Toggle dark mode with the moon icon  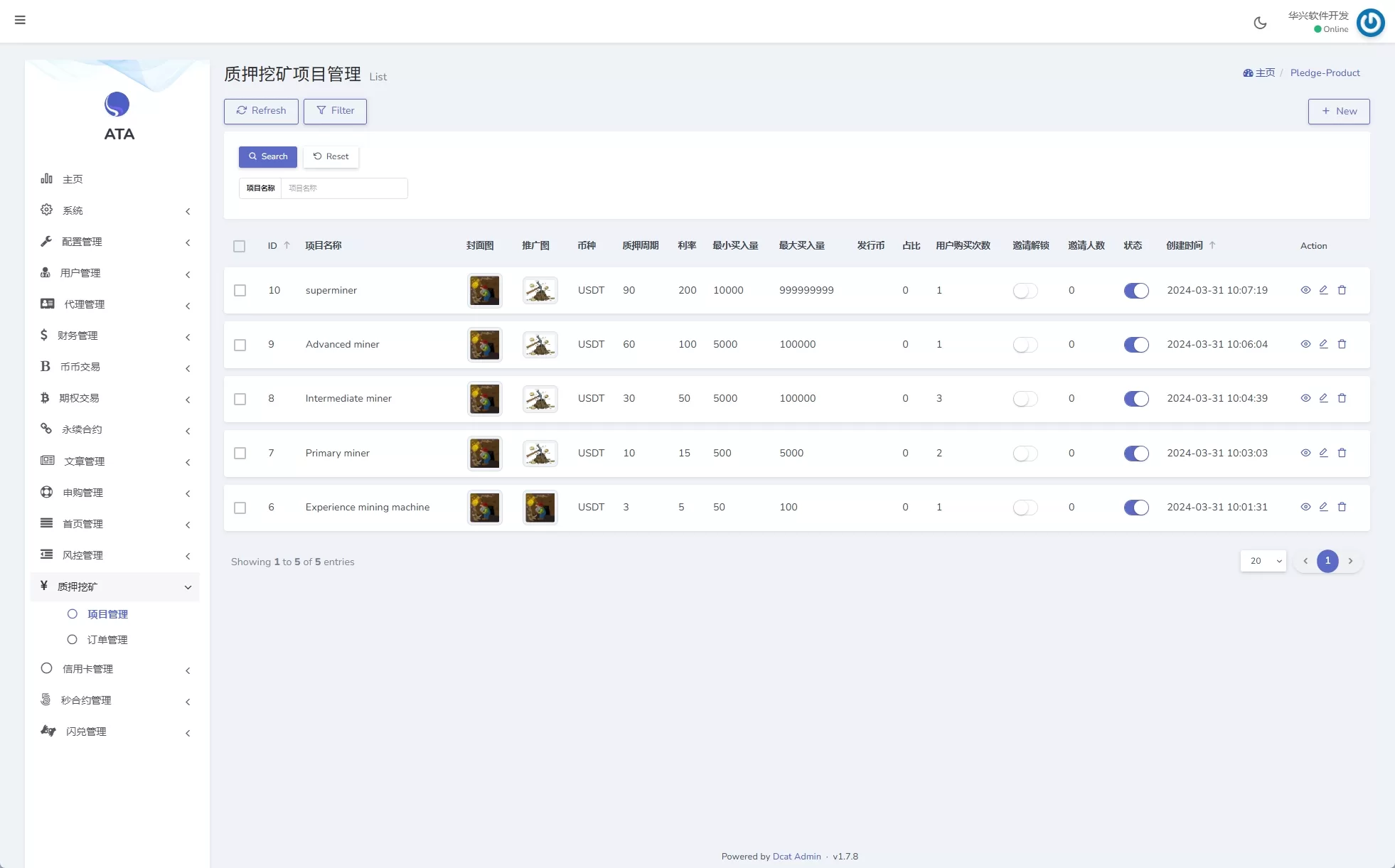[1259, 23]
